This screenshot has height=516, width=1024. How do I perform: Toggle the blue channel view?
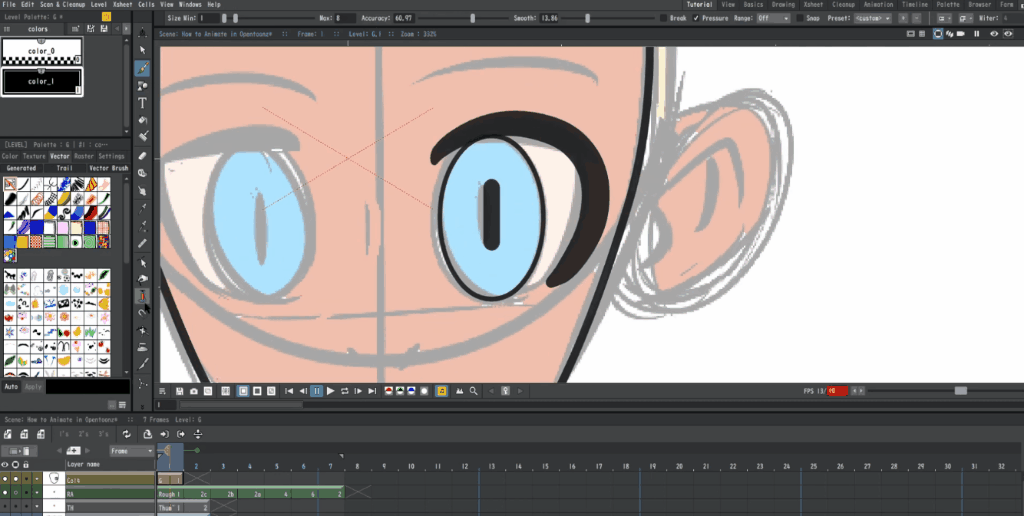pos(411,391)
